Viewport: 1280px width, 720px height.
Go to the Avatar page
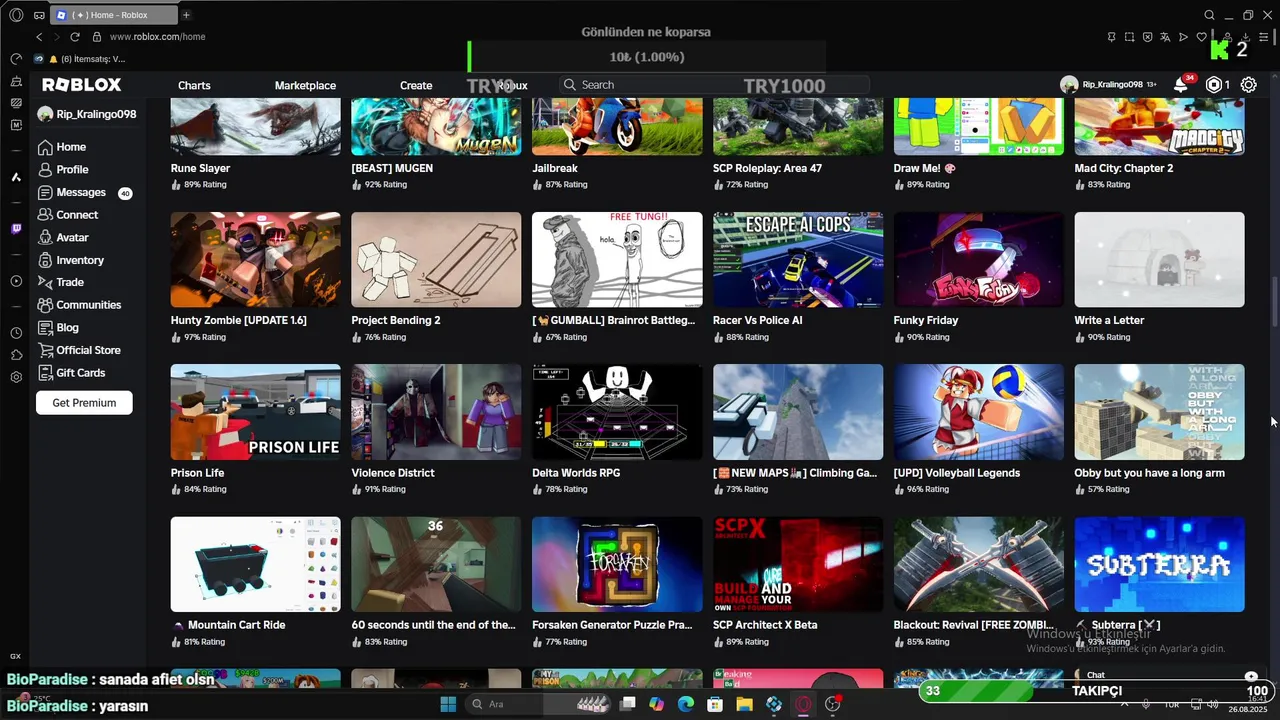click(x=63, y=237)
